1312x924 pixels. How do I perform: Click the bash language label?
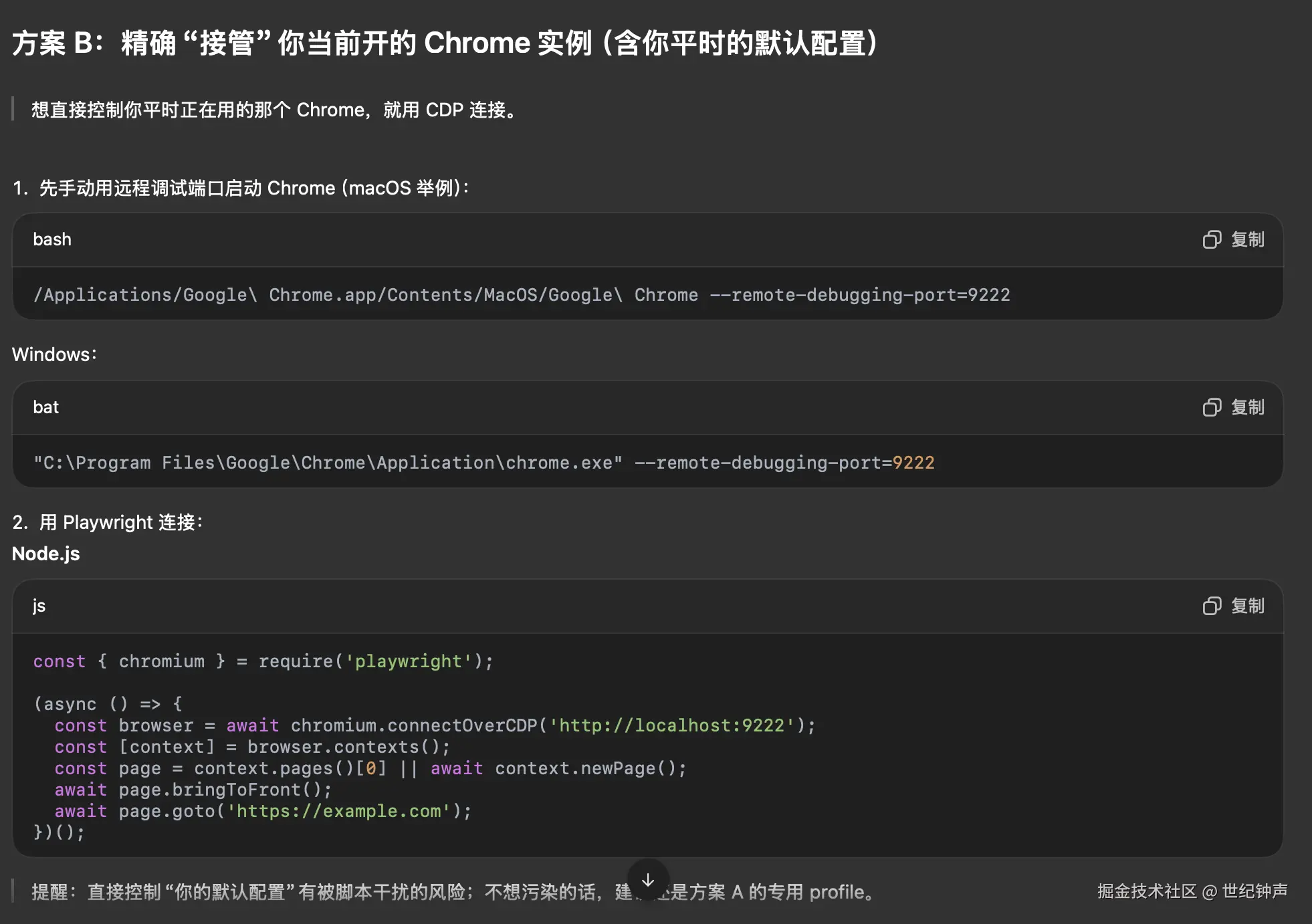point(52,239)
